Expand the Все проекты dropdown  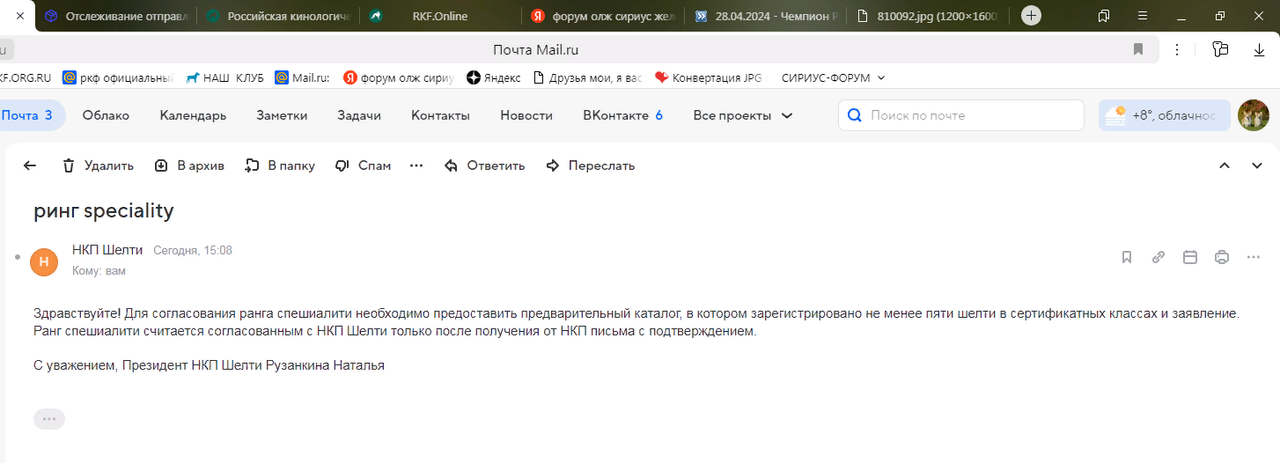click(x=743, y=115)
